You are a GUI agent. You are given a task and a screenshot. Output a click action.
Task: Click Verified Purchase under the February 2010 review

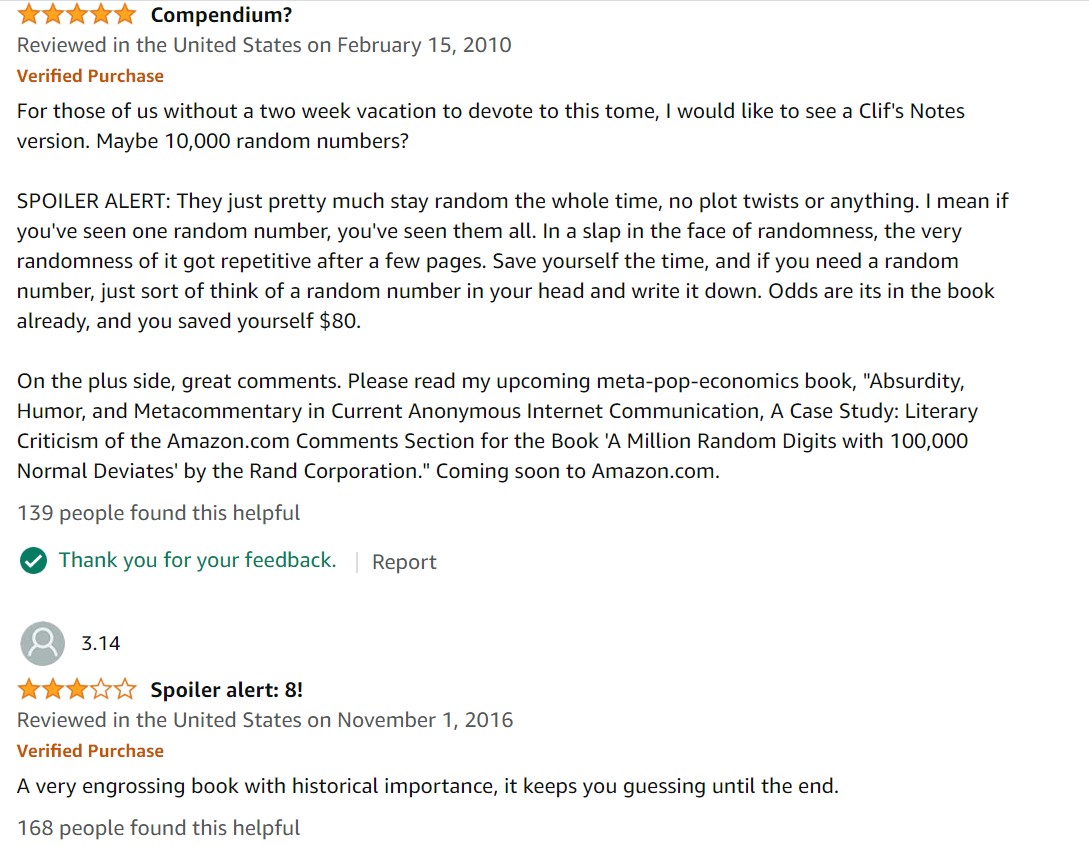(90, 76)
